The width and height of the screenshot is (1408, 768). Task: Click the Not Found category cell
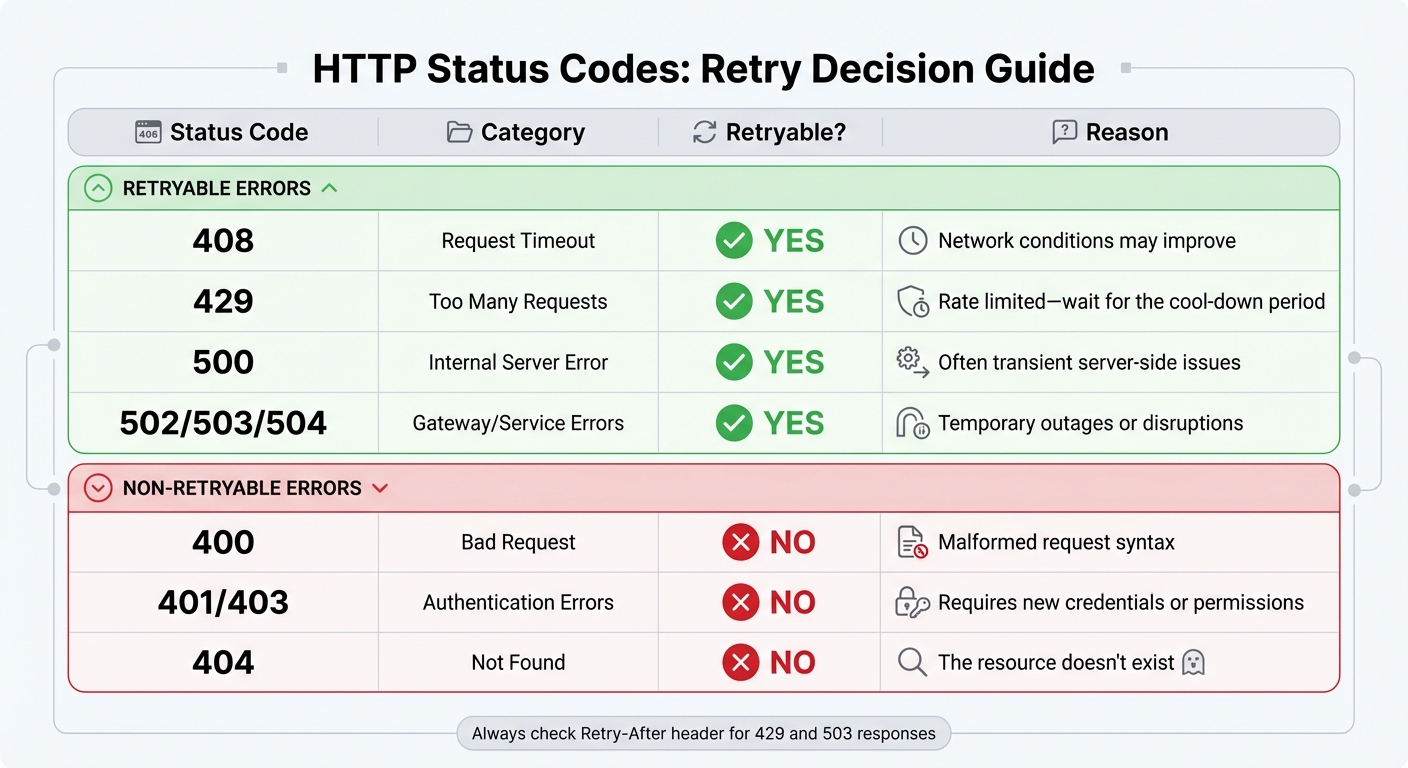coord(518,662)
